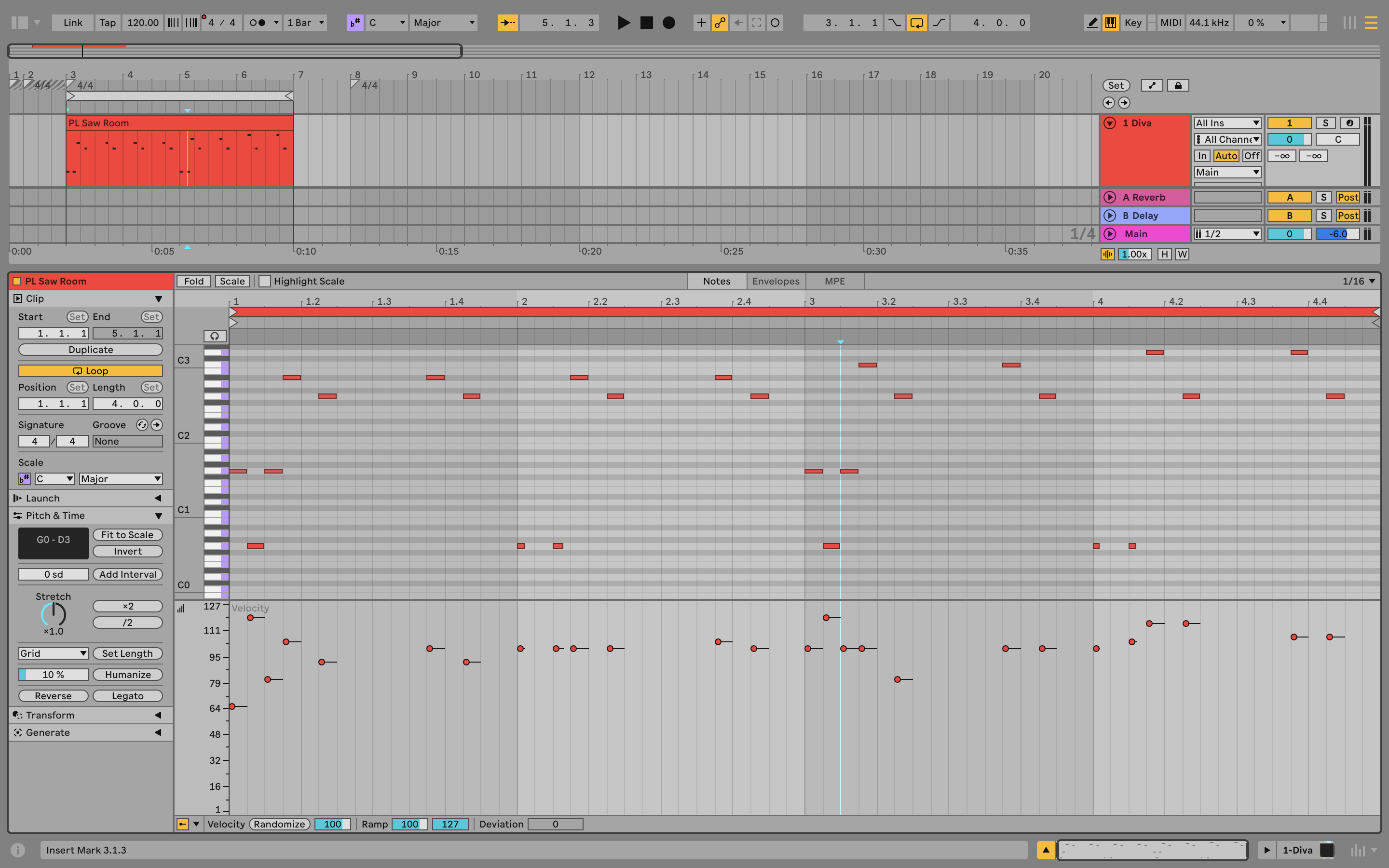Toggle the Draw Mode pencil icon
The image size is (1389, 868).
tap(1092, 23)
